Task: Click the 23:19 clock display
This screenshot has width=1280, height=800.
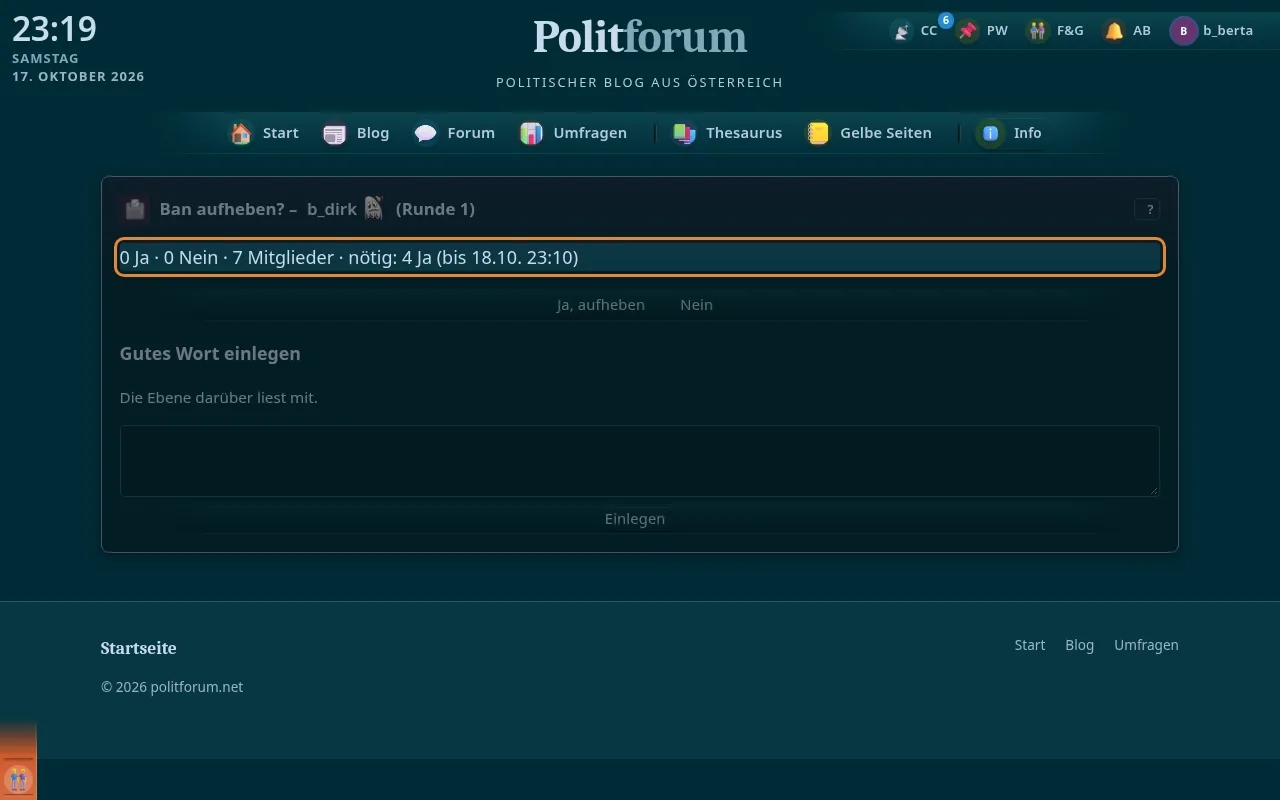Action: coord(54,29)
